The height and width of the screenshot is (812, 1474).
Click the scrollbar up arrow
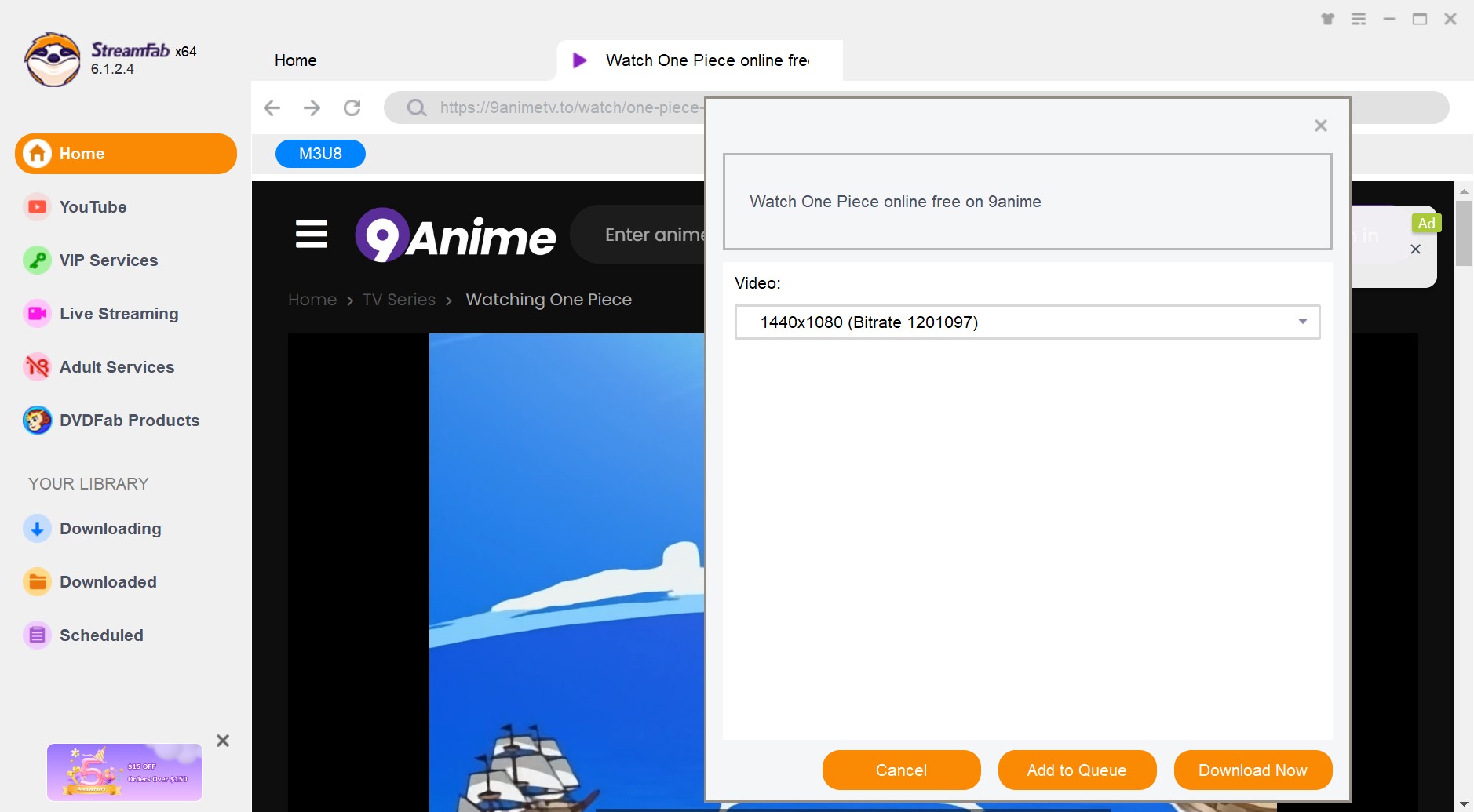click(x=1464, y=191)
